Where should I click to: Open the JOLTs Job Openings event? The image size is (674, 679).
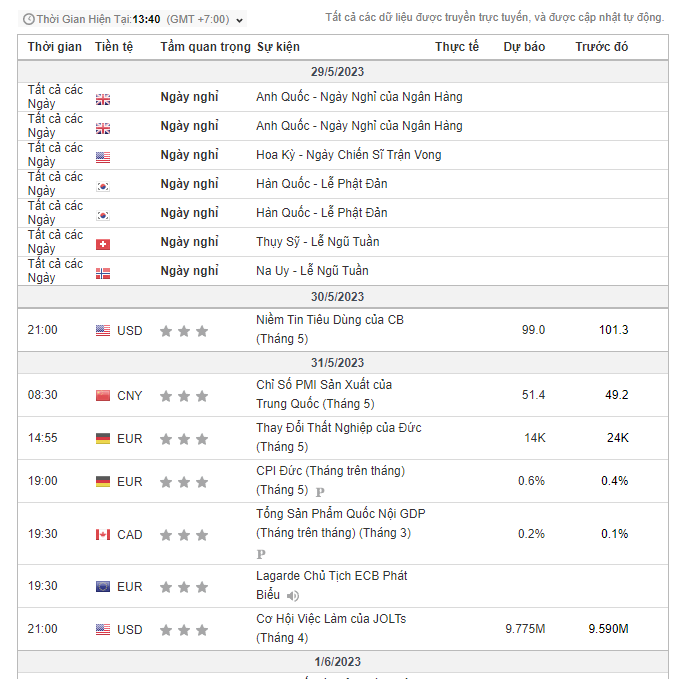click(331, 628)
